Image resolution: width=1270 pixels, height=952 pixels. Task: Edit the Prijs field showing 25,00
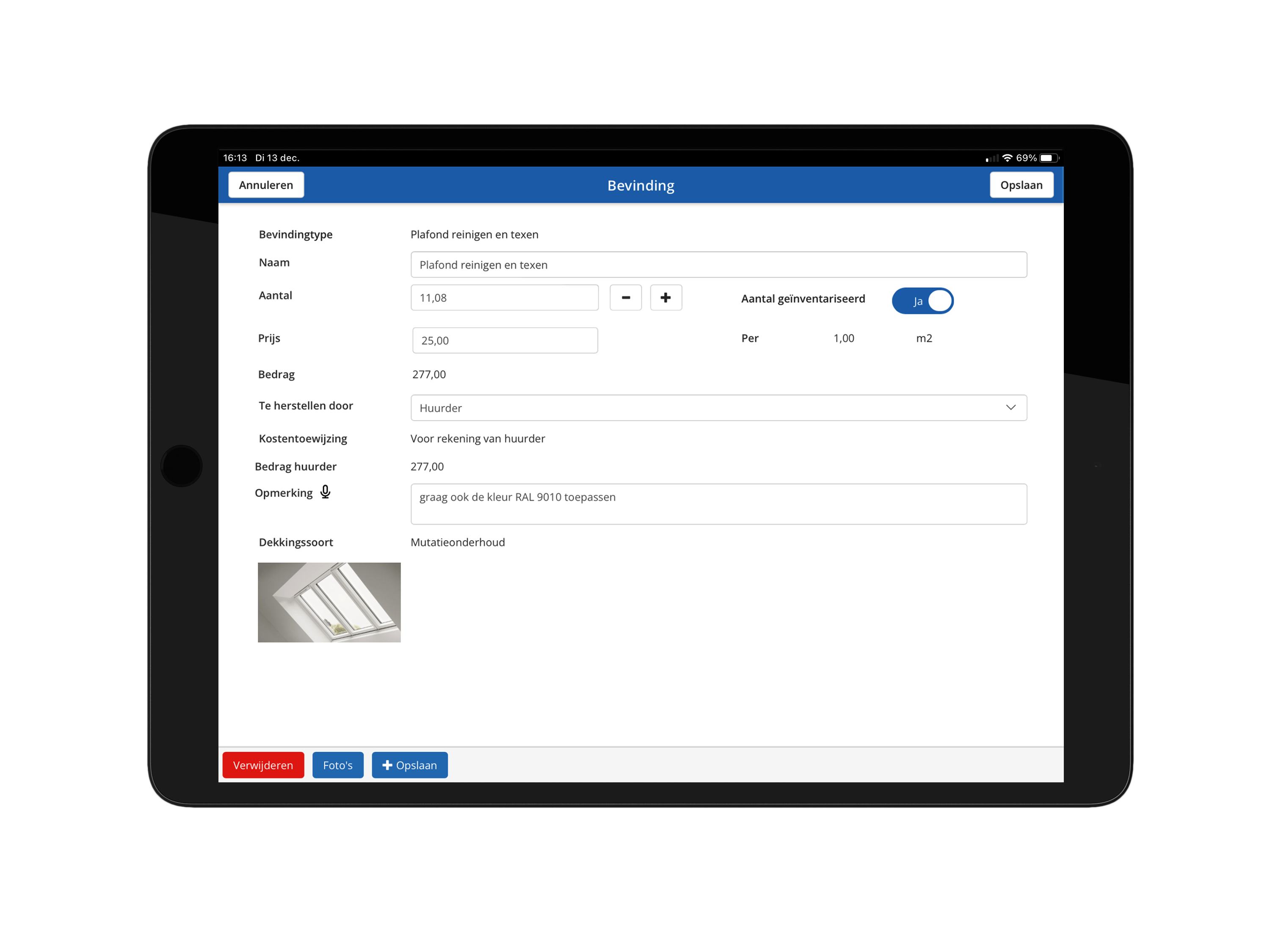[x=504, y=340]
